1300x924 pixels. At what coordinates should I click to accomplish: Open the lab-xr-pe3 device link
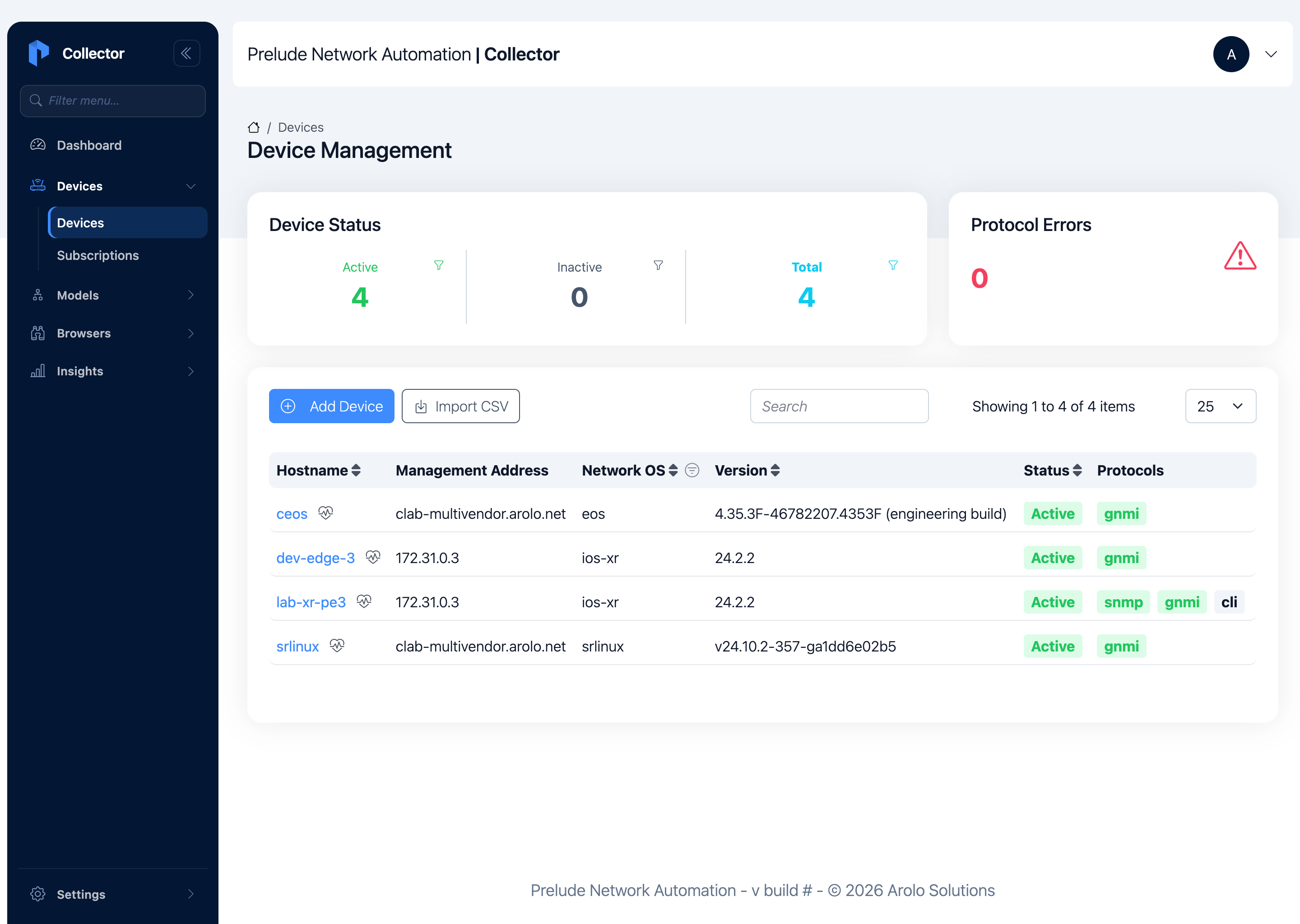[311, 602]
